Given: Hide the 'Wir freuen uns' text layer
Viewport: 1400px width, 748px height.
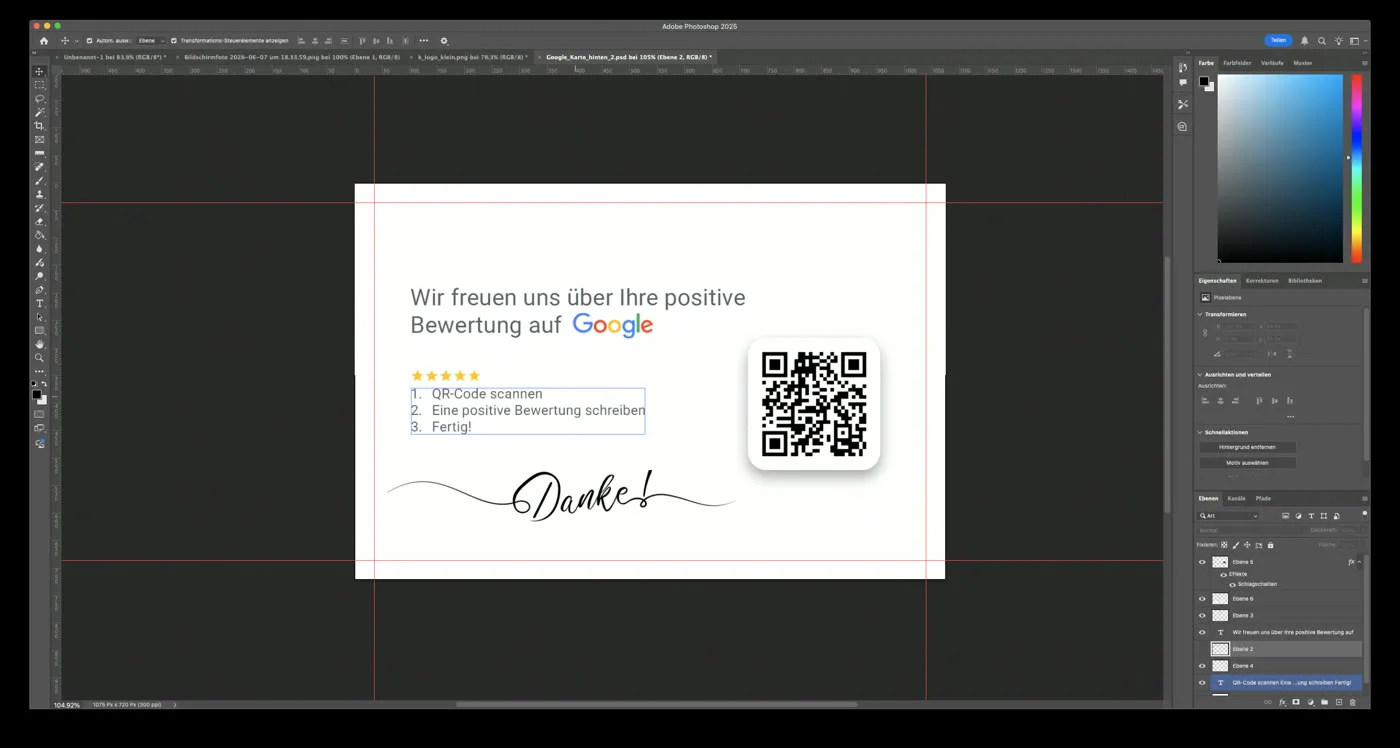Looking at the screenshot, I should [1202, 632].
